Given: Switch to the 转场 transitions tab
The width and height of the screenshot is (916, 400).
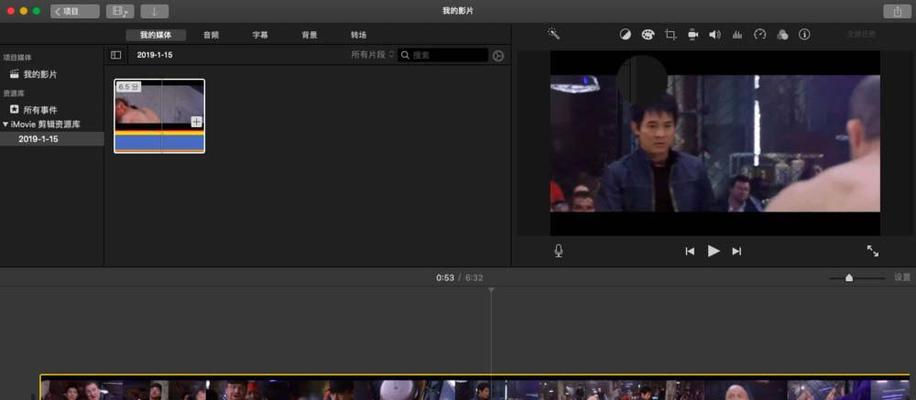Looking at the screenshot, I should pyautogui.click(x=359, y=35).
